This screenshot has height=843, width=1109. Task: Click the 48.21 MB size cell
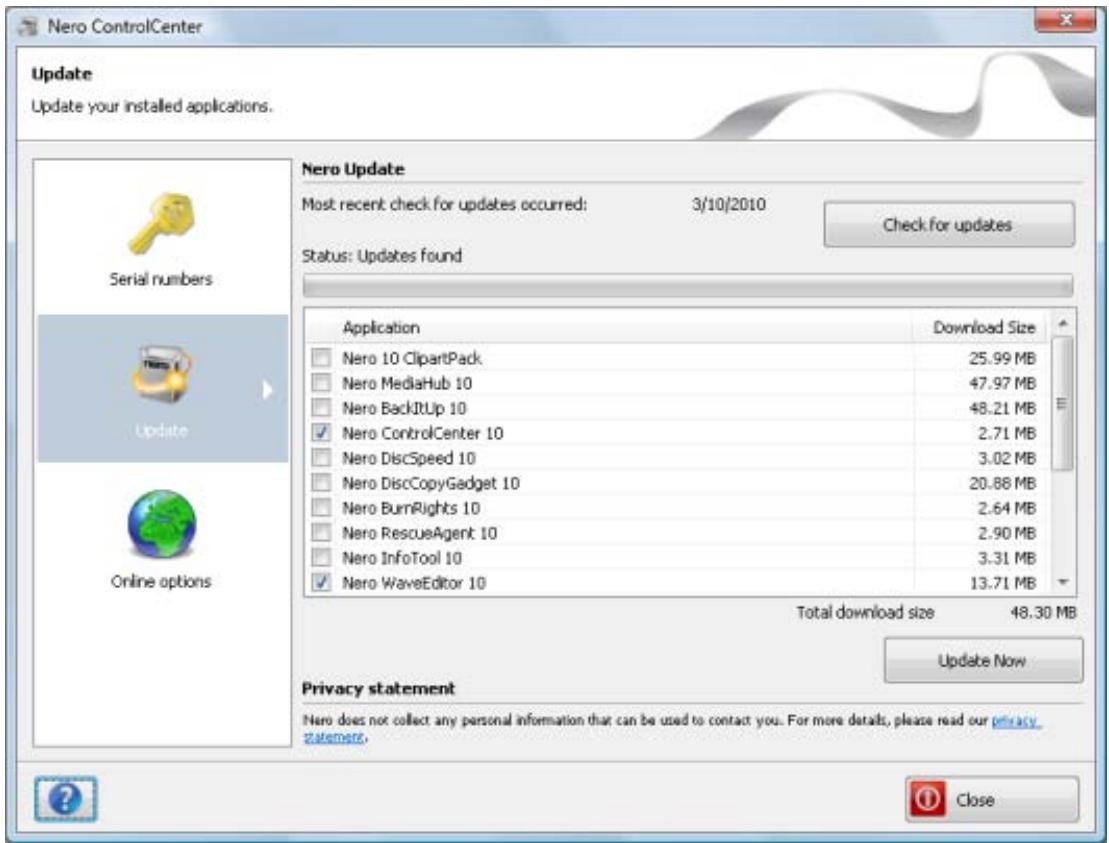tap(1002, 408)
